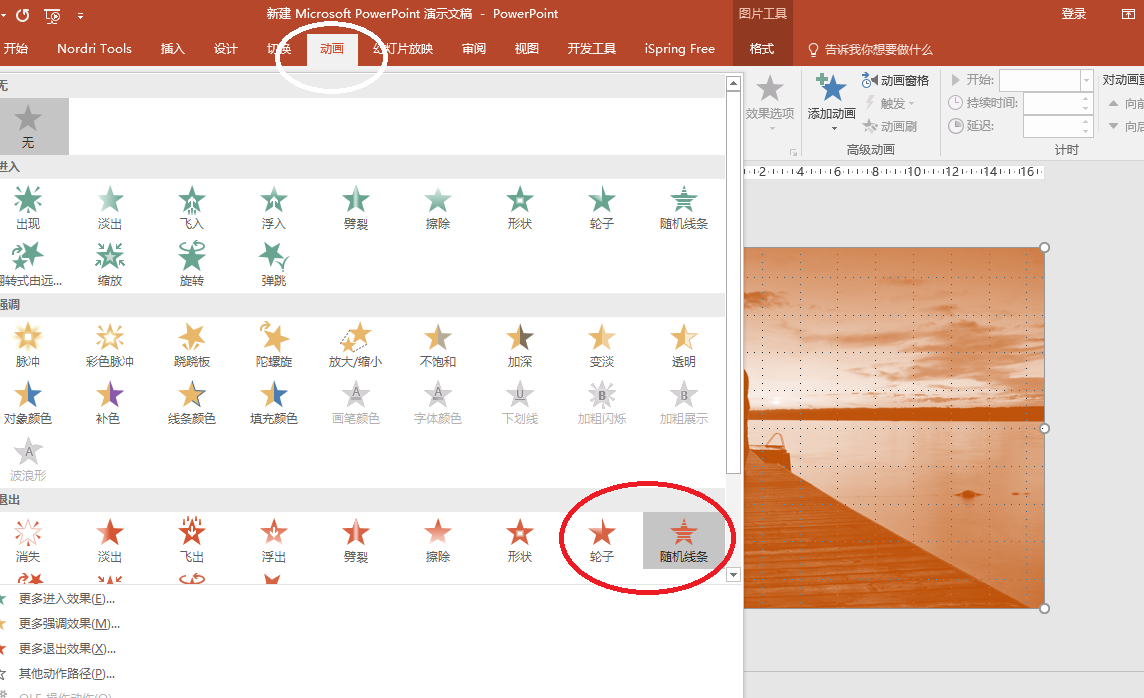Apply the 加深 darken emphasis effect

click(519, 346)
